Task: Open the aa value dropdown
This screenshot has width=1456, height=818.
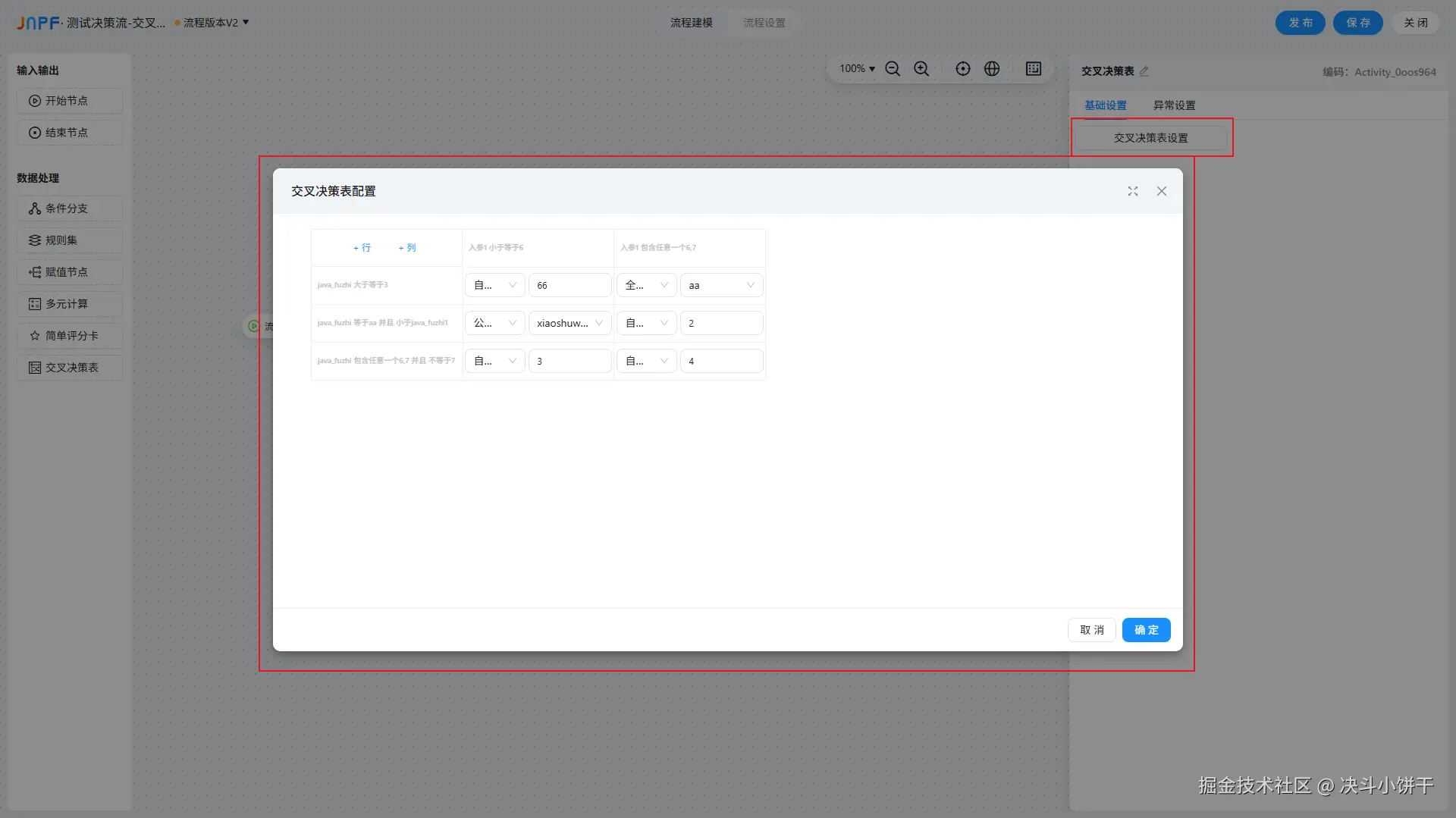Action: click(x=722, y=285)
